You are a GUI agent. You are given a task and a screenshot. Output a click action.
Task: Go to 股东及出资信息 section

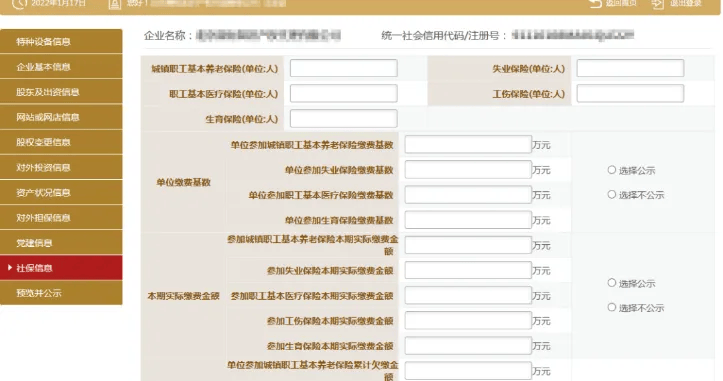pyautogui.click(x=61, y=92)
